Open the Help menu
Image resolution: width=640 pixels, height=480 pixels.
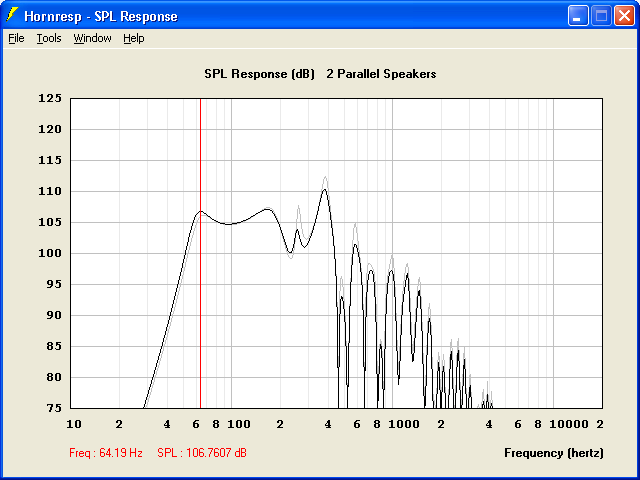[x=134, y=38]
